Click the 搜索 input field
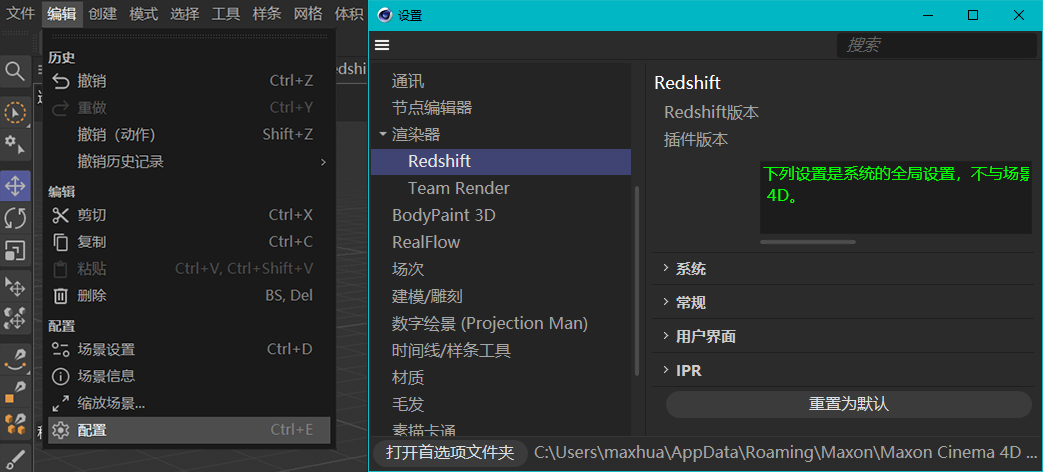The width and height of the screenshot is (1043, 472). click(x=936, y=45)
